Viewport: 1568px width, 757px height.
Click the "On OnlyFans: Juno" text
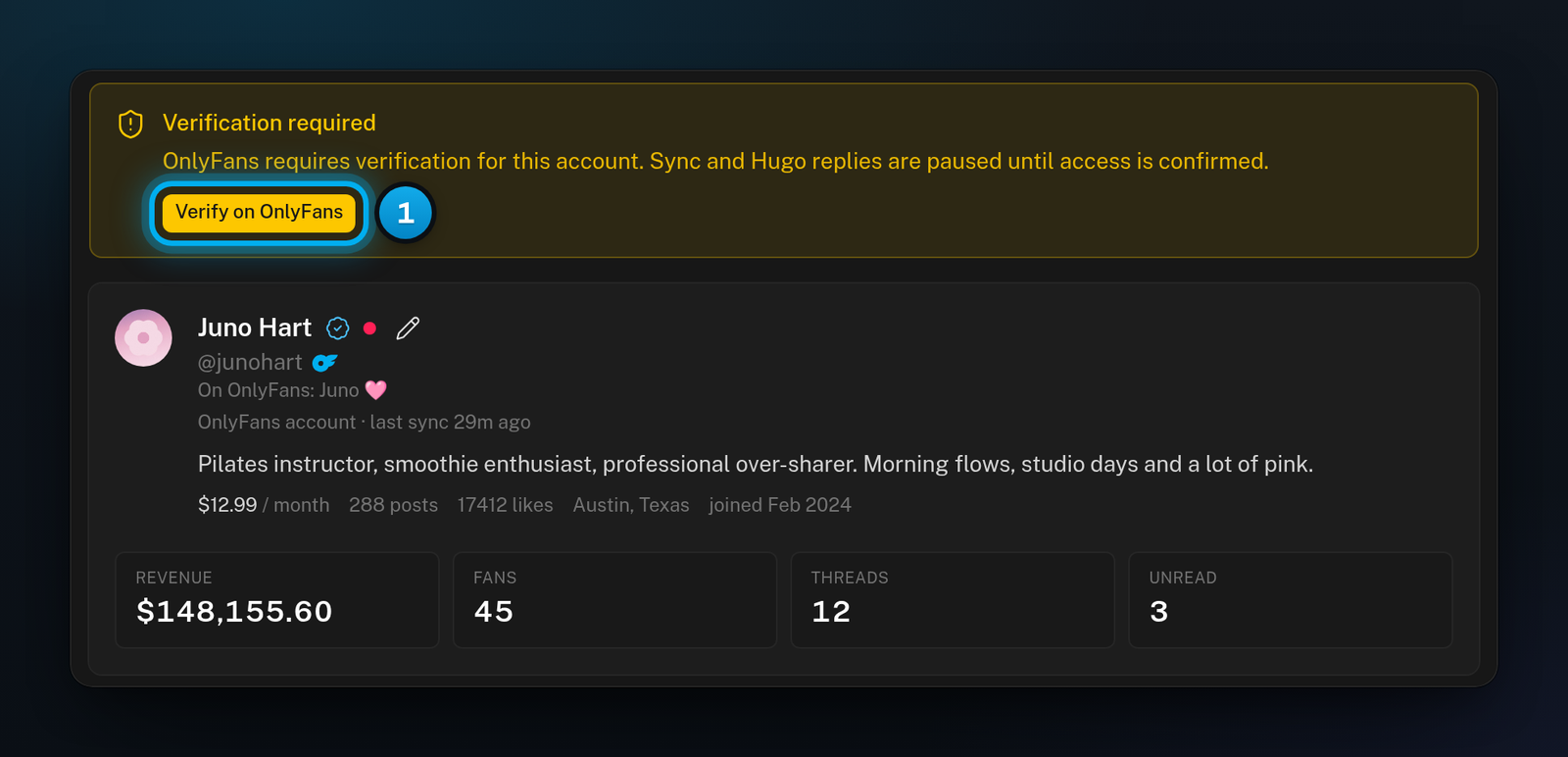point(278,390)
